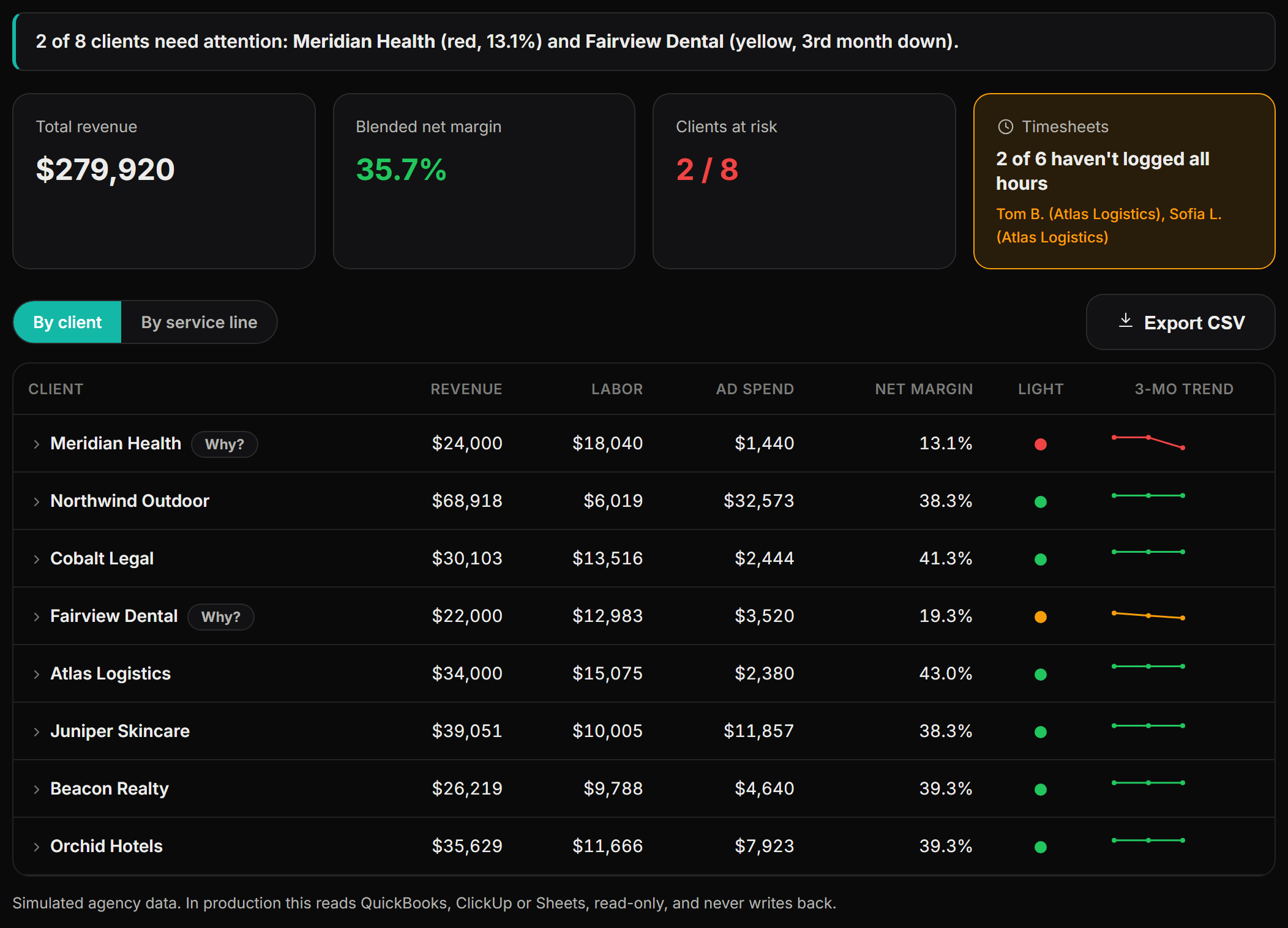This screenshot has width=1288, height=928.
Task: Expand the Meridian Health row chevron
Action: pos(37,444)
